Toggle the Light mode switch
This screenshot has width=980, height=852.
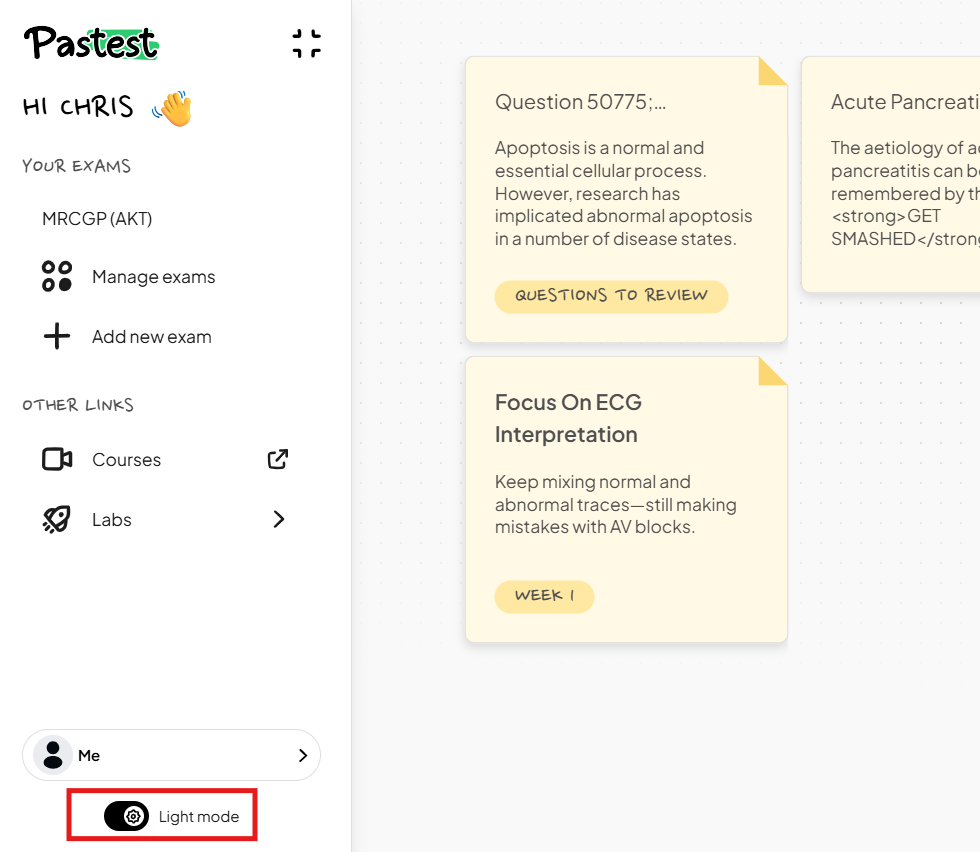point(126,816)
